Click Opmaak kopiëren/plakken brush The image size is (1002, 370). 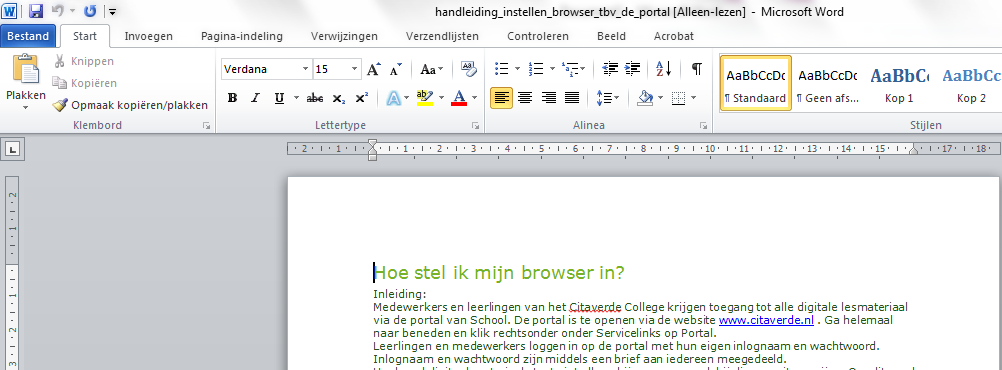pyautogui.click(x=130, y=105)
